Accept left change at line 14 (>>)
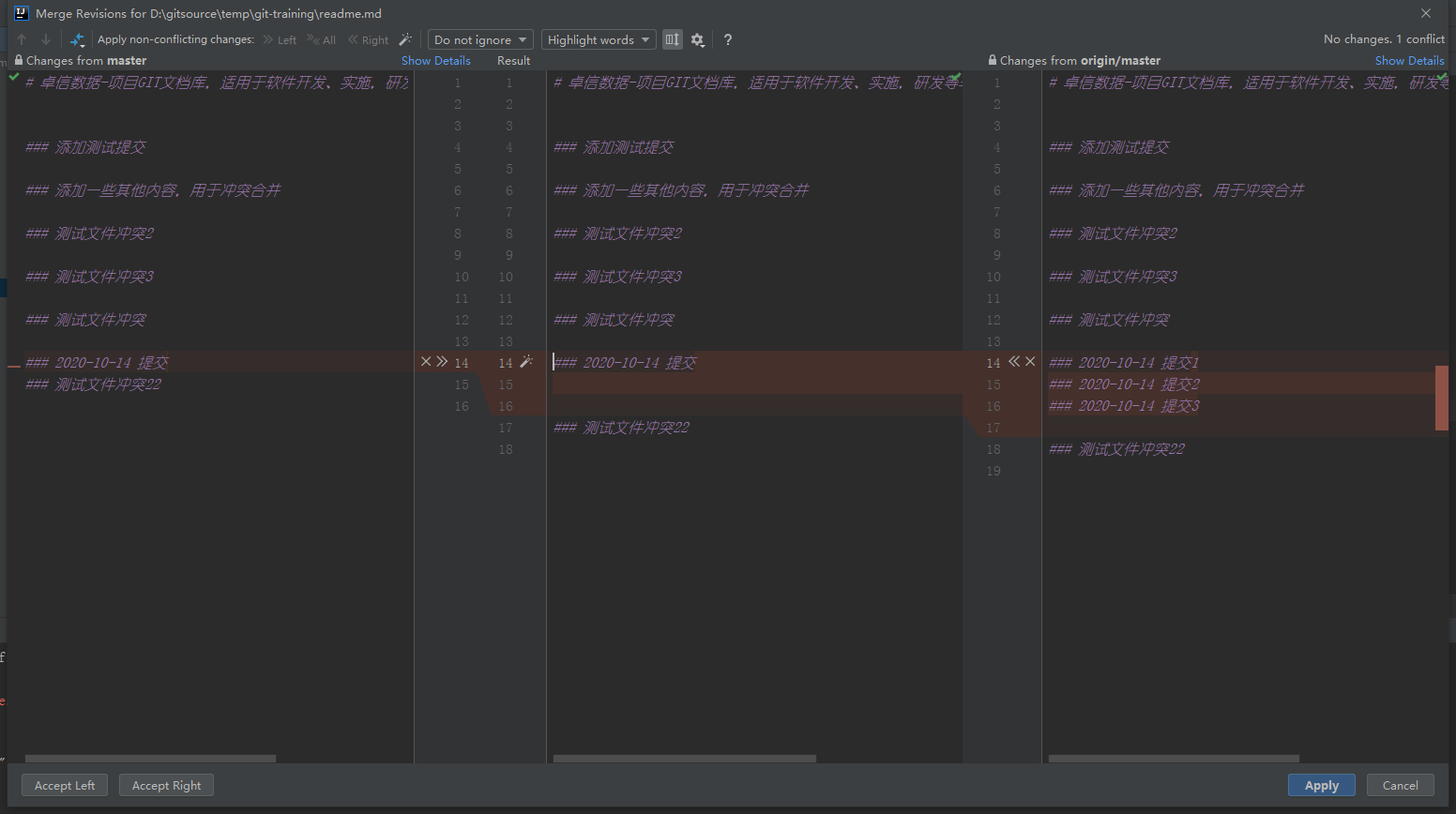The image size is (1456, 814). pyautogui.click(x=442, y=362)
